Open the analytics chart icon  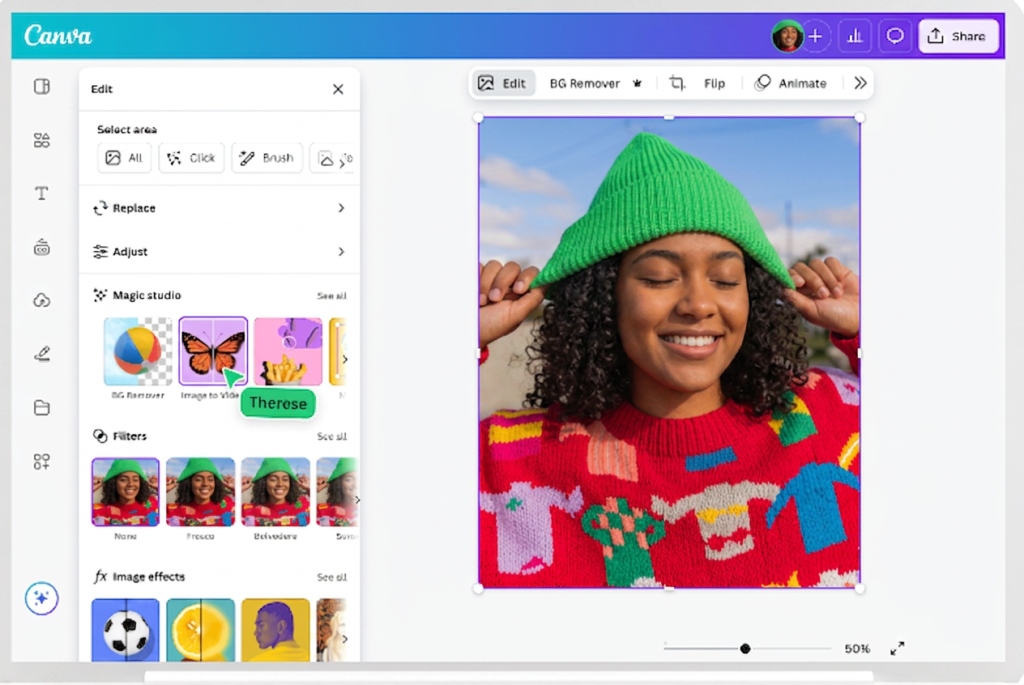[x=855, y=36]
